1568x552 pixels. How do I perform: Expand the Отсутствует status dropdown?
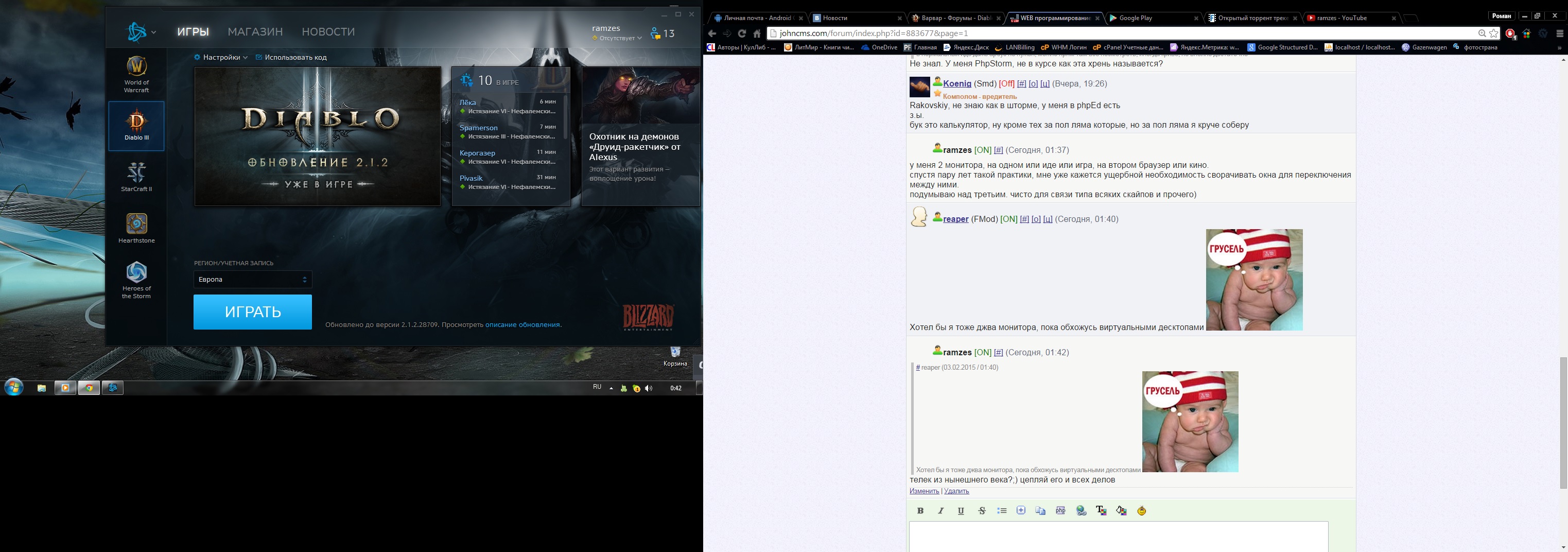[x=617, y=38]
